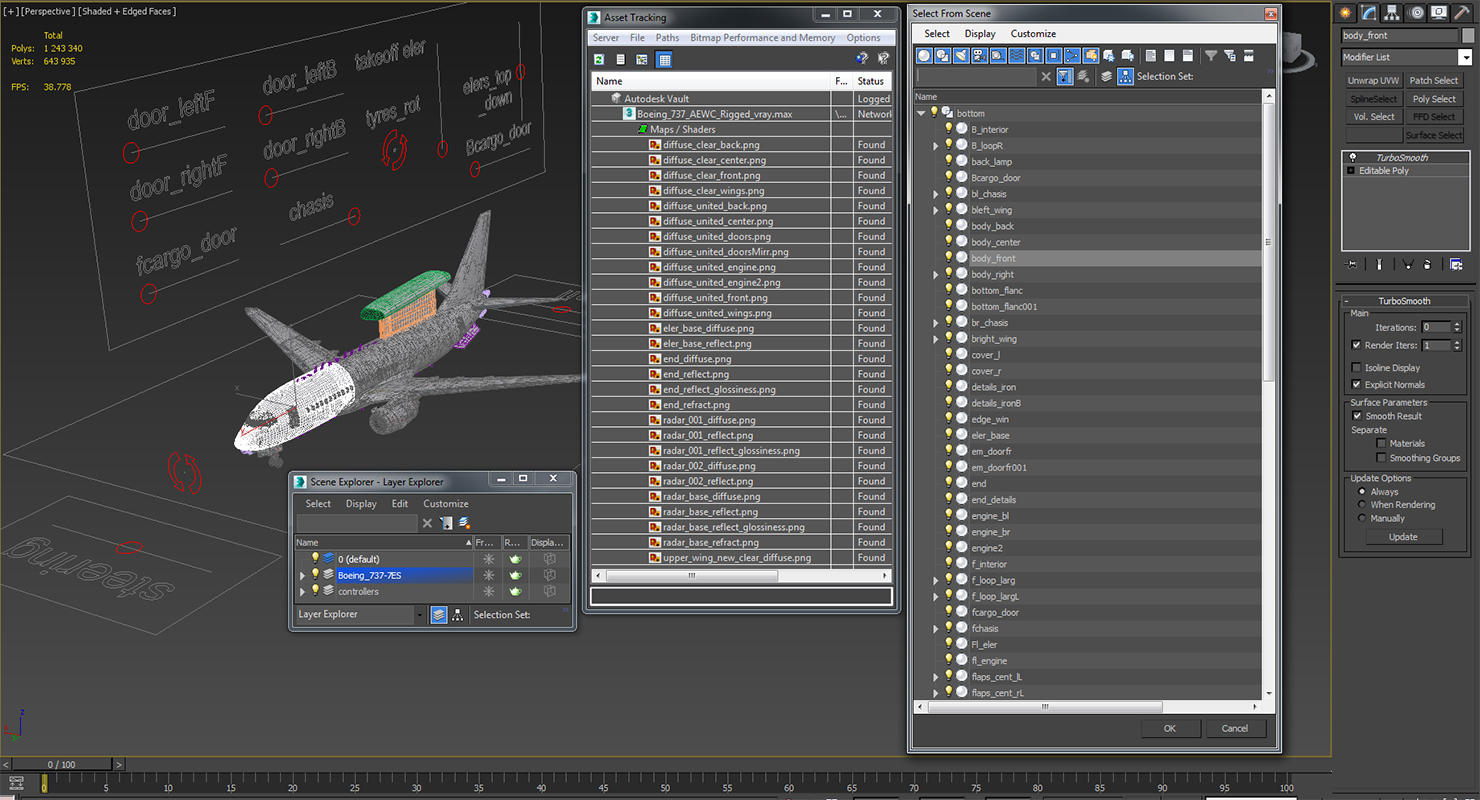Image resolution: width=1480 pixels, height=800 pixels.
Task: Expand the body_right tree node
Action: (x=936, y=274)
